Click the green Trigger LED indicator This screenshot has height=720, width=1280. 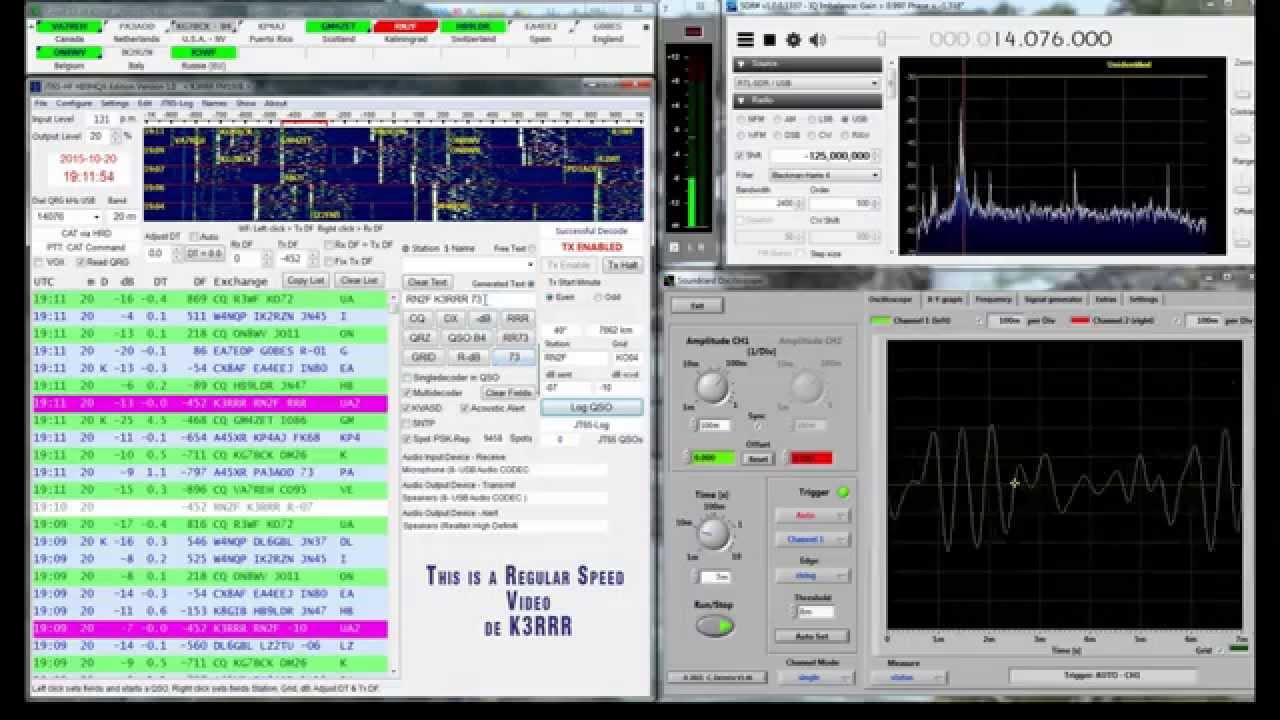(843, 492)
